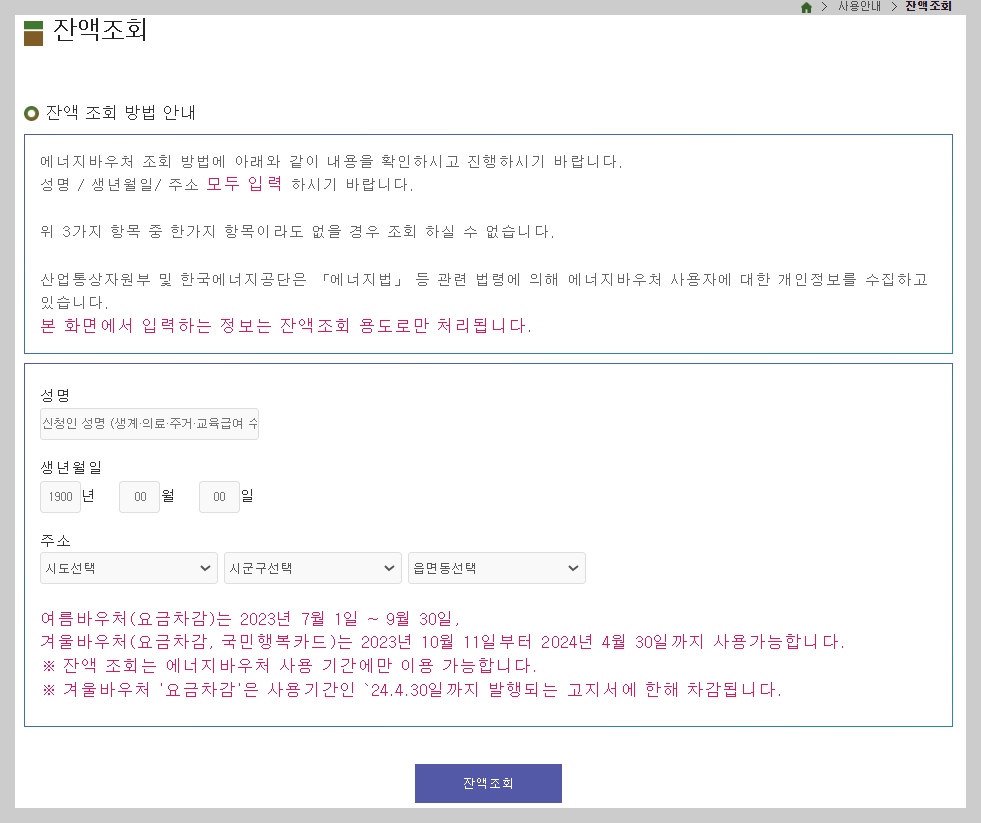Click the circular bullet icon next to 잔액 조회 방법 안내
The height and width of the screenshot is (823, 981).
click(x=29, y=113)
